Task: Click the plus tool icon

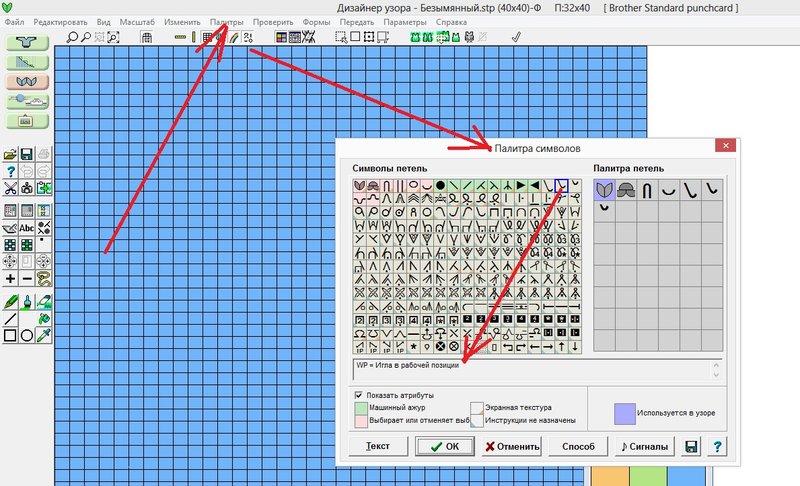Action: click(10, 278)
